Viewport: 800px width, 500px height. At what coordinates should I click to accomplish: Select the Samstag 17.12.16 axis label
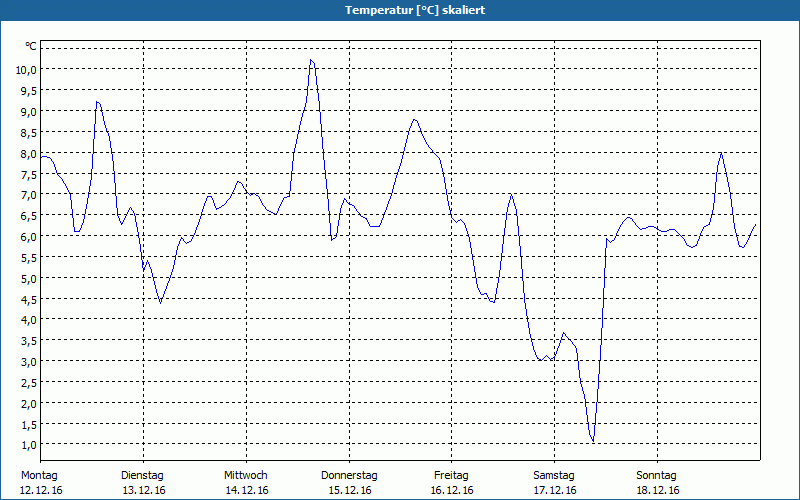point(554,483)
